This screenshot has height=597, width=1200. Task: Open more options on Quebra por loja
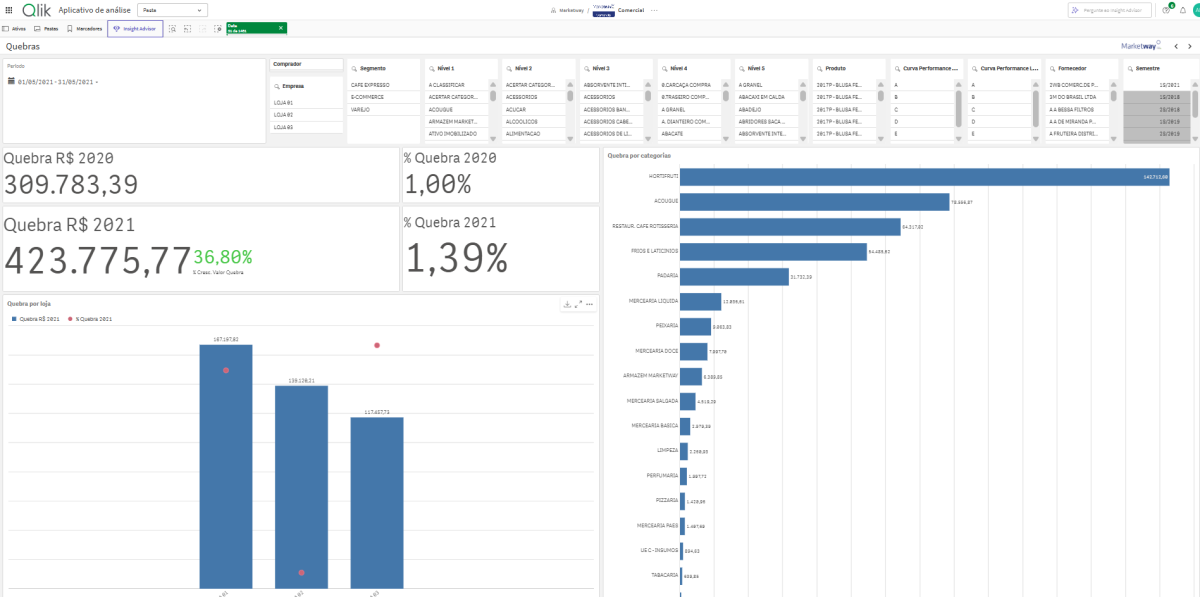click(x=590, y=304)
